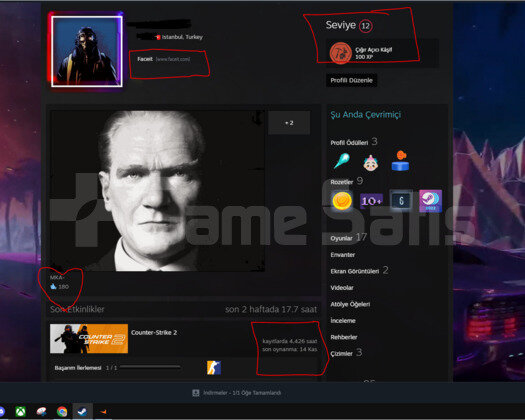Open the +2 more artworks tile
Screen dimensions: 525x420
[289, 123]
